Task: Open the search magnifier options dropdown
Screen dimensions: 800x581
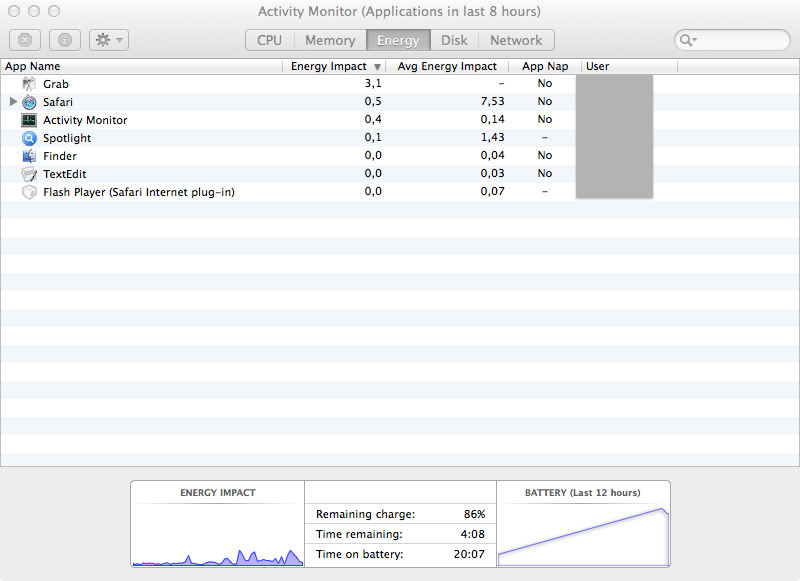Action: [x=688, y=40]
